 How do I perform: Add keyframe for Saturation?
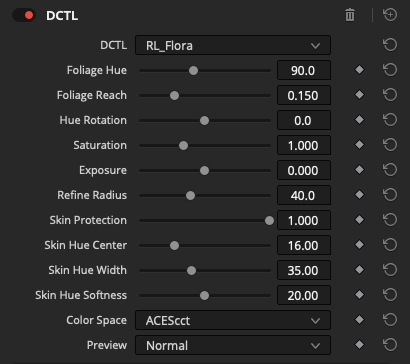[x=359, y=145]
